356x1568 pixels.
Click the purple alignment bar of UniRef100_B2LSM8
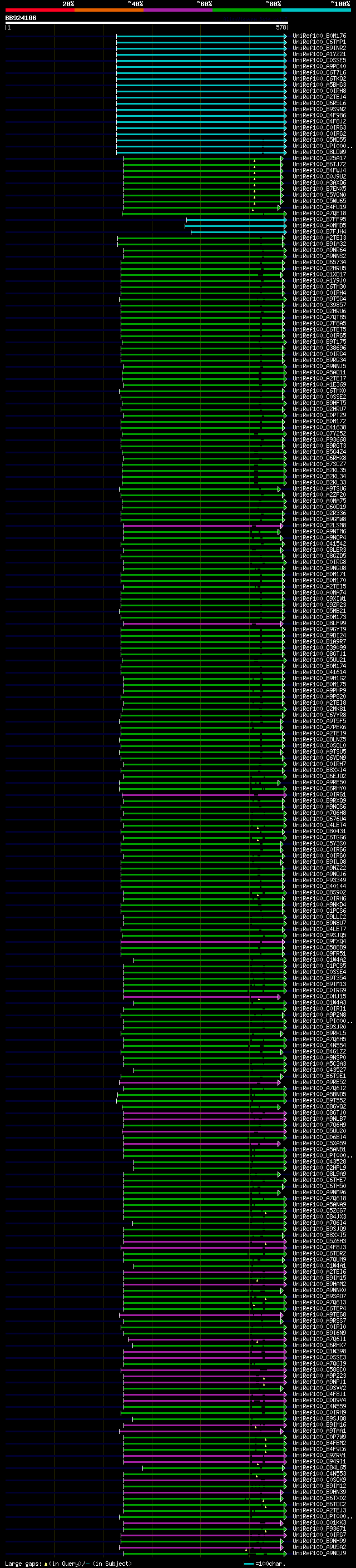pyautogui.click(x=202, y=525)
